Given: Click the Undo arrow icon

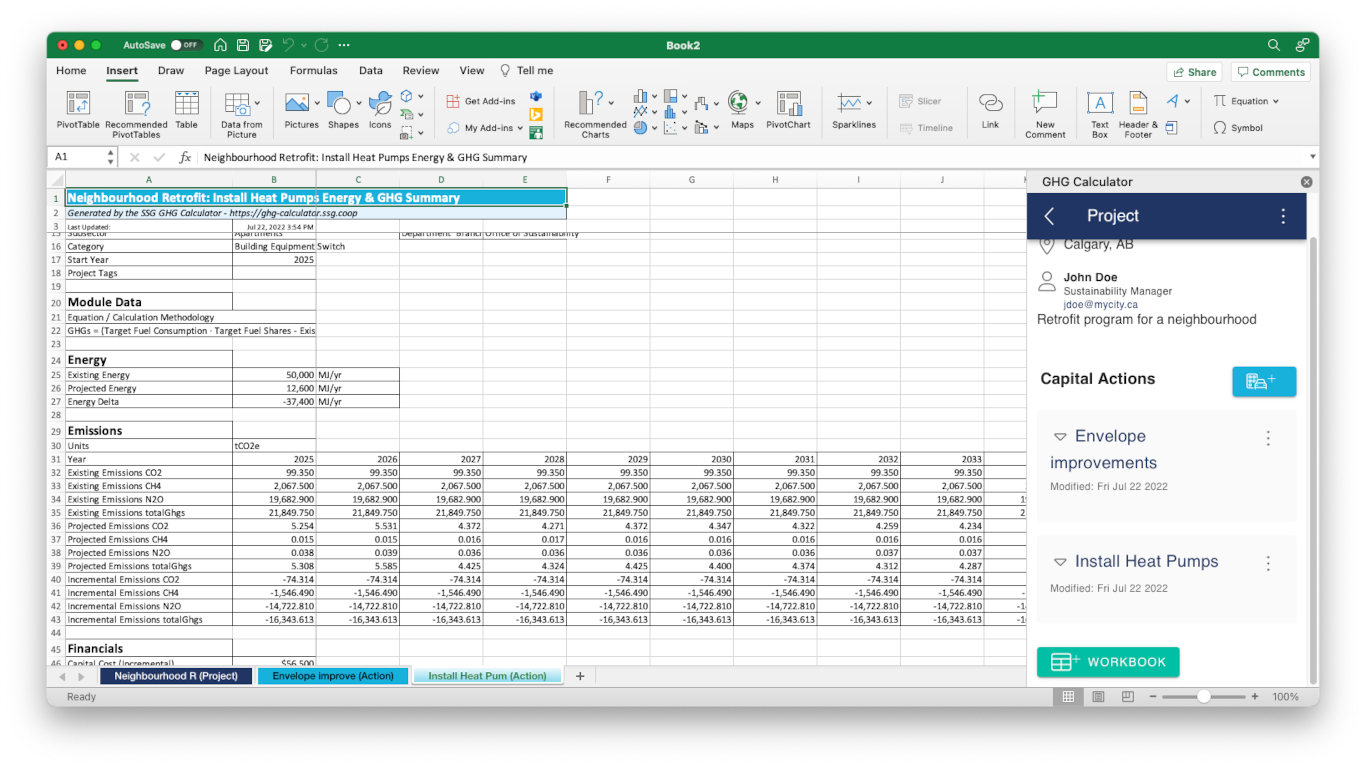Looking at the screenshot, I should click(289, 45).
